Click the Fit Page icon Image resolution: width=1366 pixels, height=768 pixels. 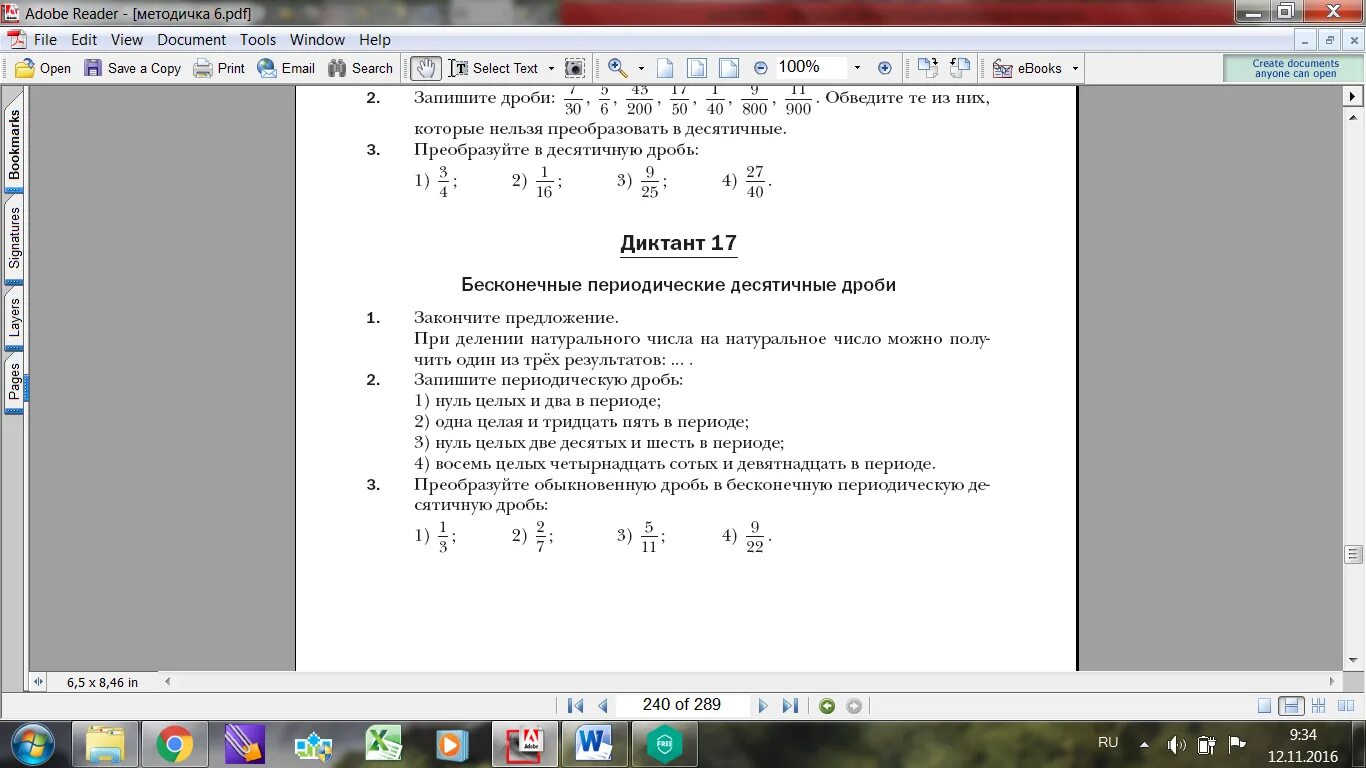pos(697,68)
